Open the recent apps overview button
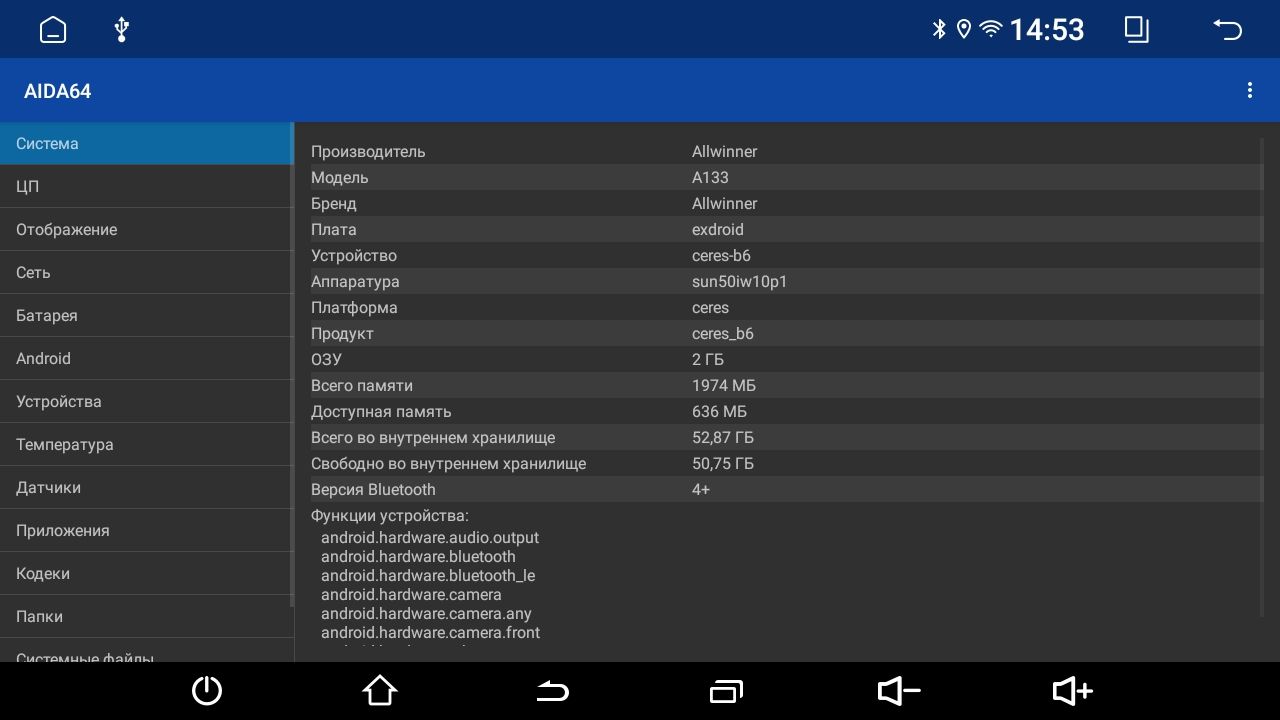This screenshot has height=720, width=1280. tap(726, 691)
